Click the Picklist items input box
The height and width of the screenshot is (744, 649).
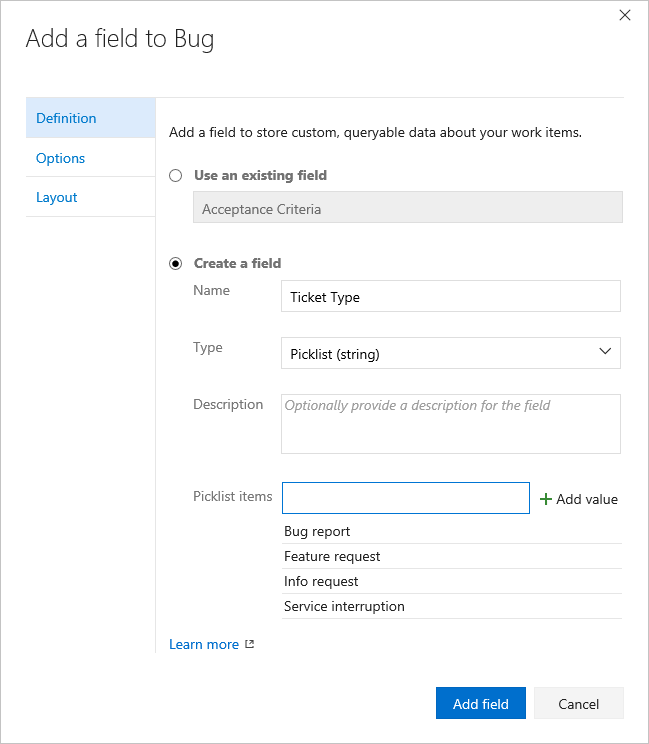(x=405, y=498)
